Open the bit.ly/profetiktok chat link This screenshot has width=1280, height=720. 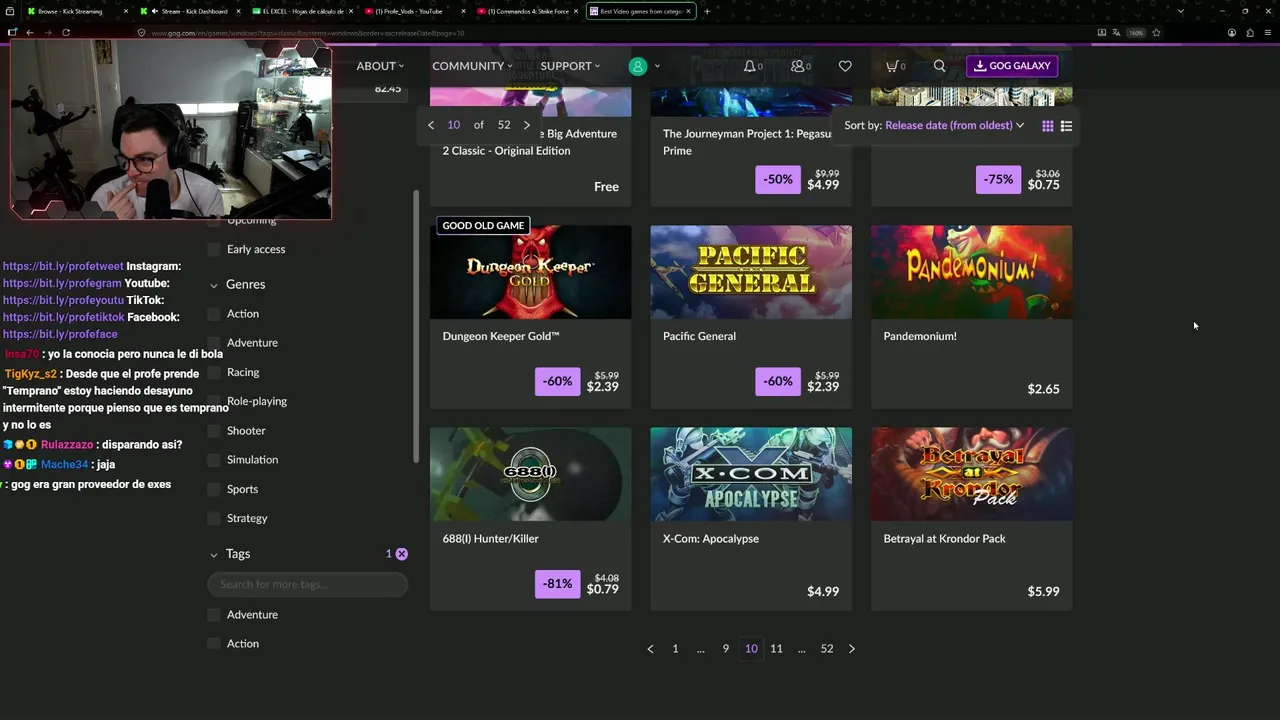coord(64,318)
